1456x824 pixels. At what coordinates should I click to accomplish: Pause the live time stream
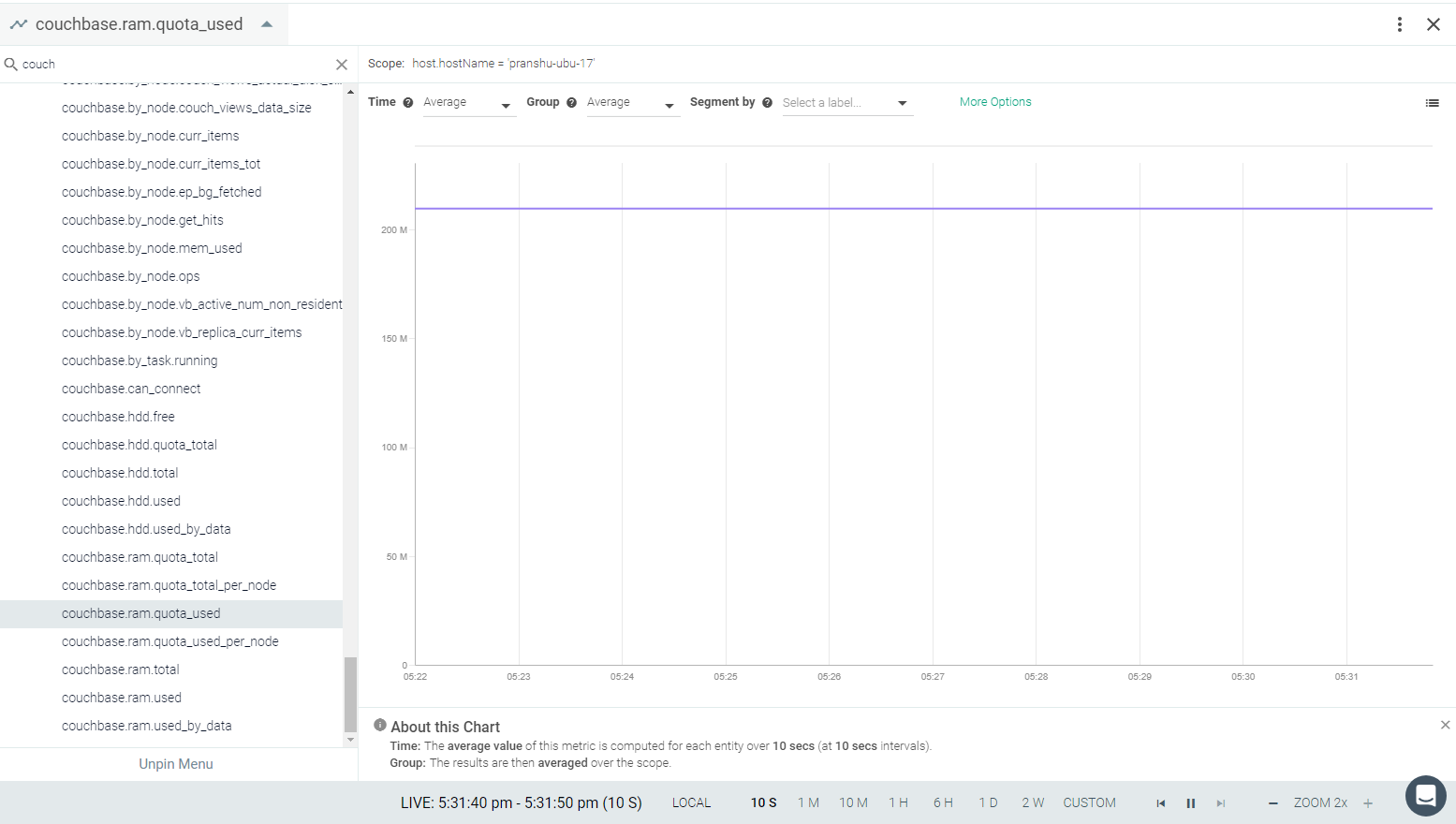pos(1191,803)
